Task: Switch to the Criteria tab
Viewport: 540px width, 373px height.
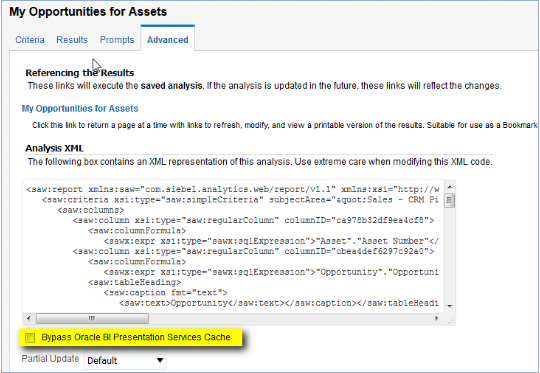Action: (x=30, y=40)
